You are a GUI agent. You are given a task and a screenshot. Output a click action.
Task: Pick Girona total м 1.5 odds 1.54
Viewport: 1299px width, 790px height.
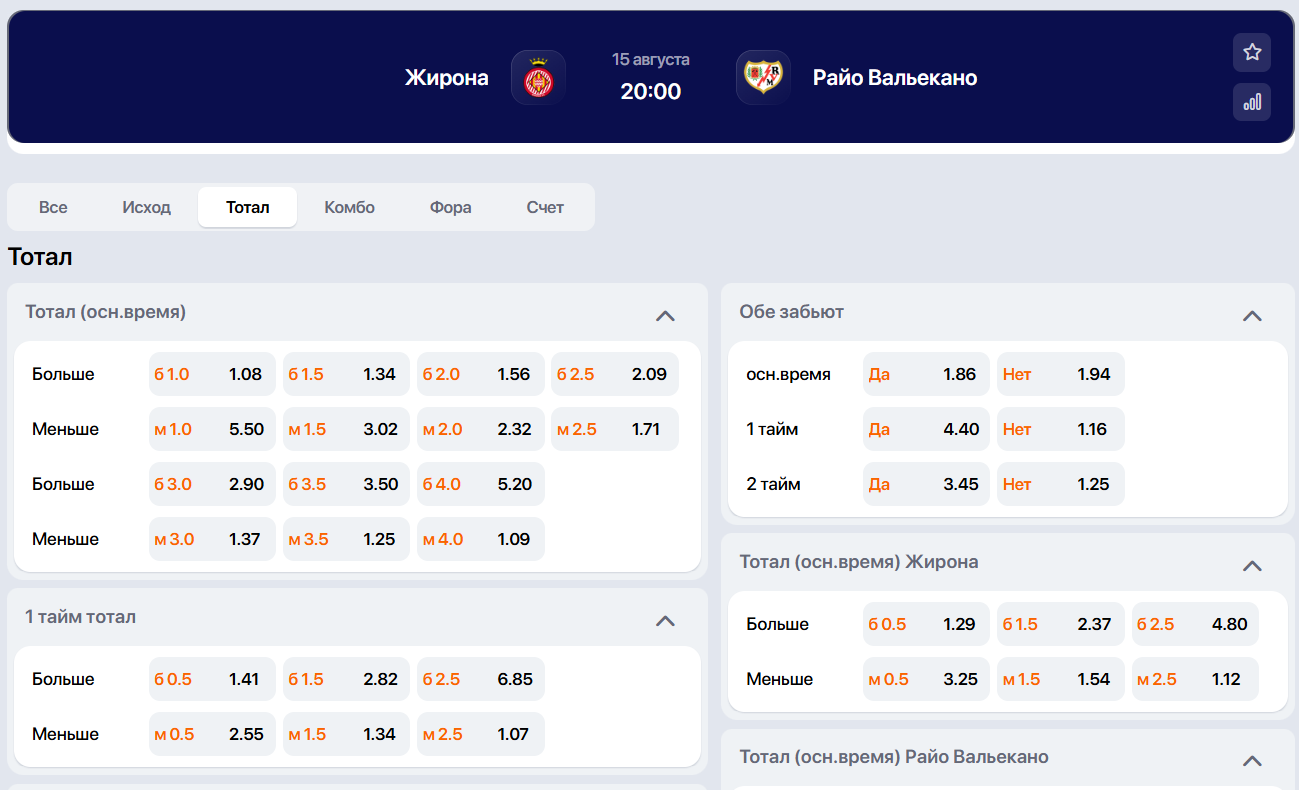[x=1061, y=679]
